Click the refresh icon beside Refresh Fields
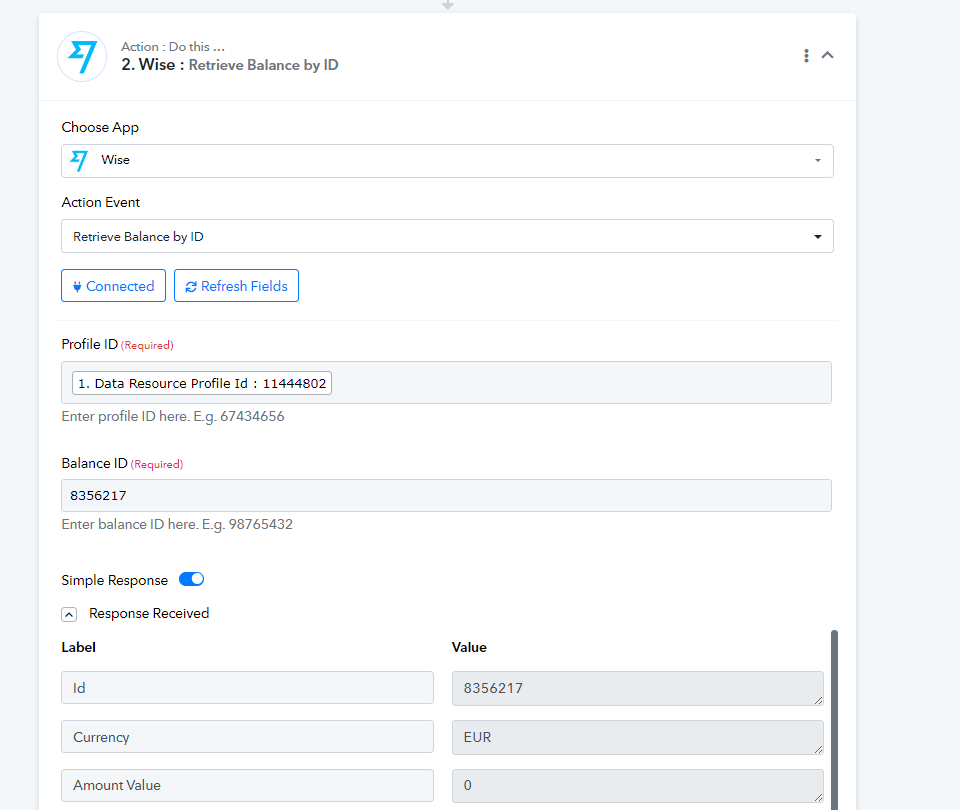960x810 pixels. (x=190, y=286)
